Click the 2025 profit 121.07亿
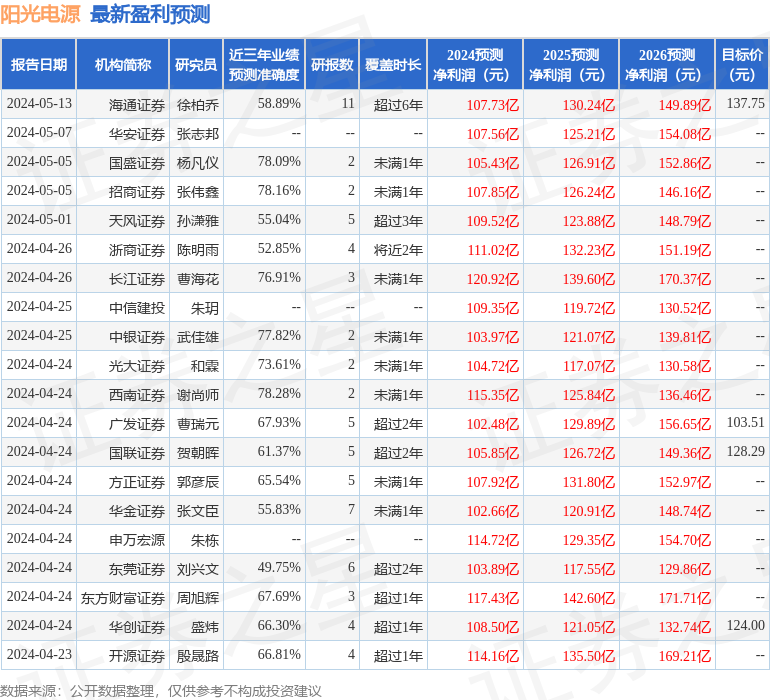This screenshot has height=700, width=770. pyautogui.click(x=589, y=336)
